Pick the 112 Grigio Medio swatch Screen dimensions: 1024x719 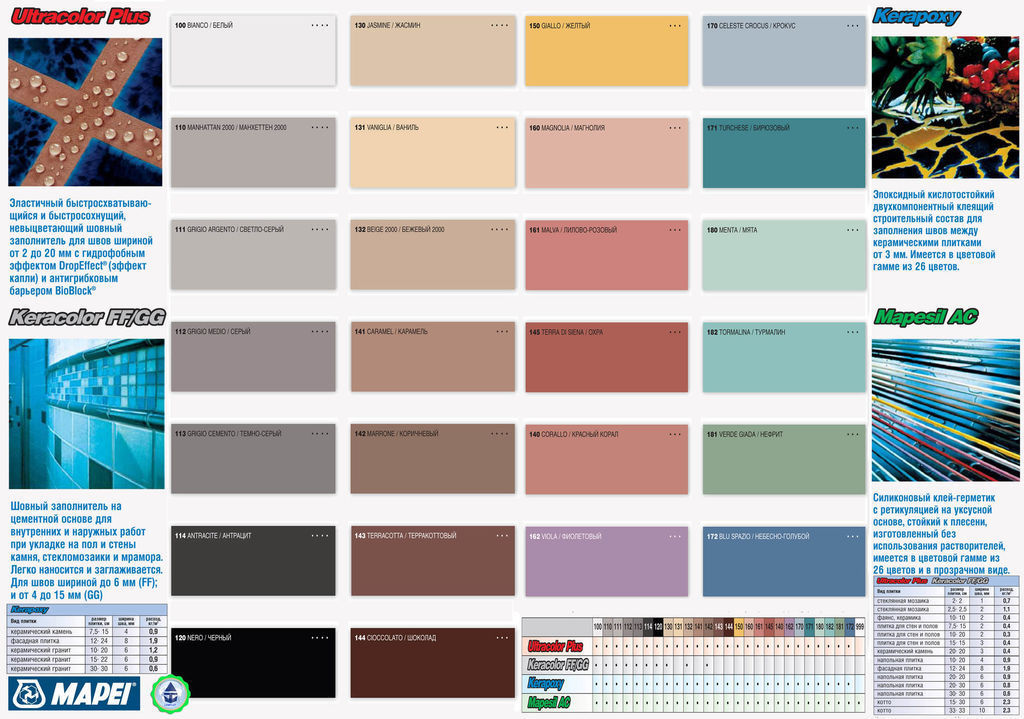tap(253, 356)
